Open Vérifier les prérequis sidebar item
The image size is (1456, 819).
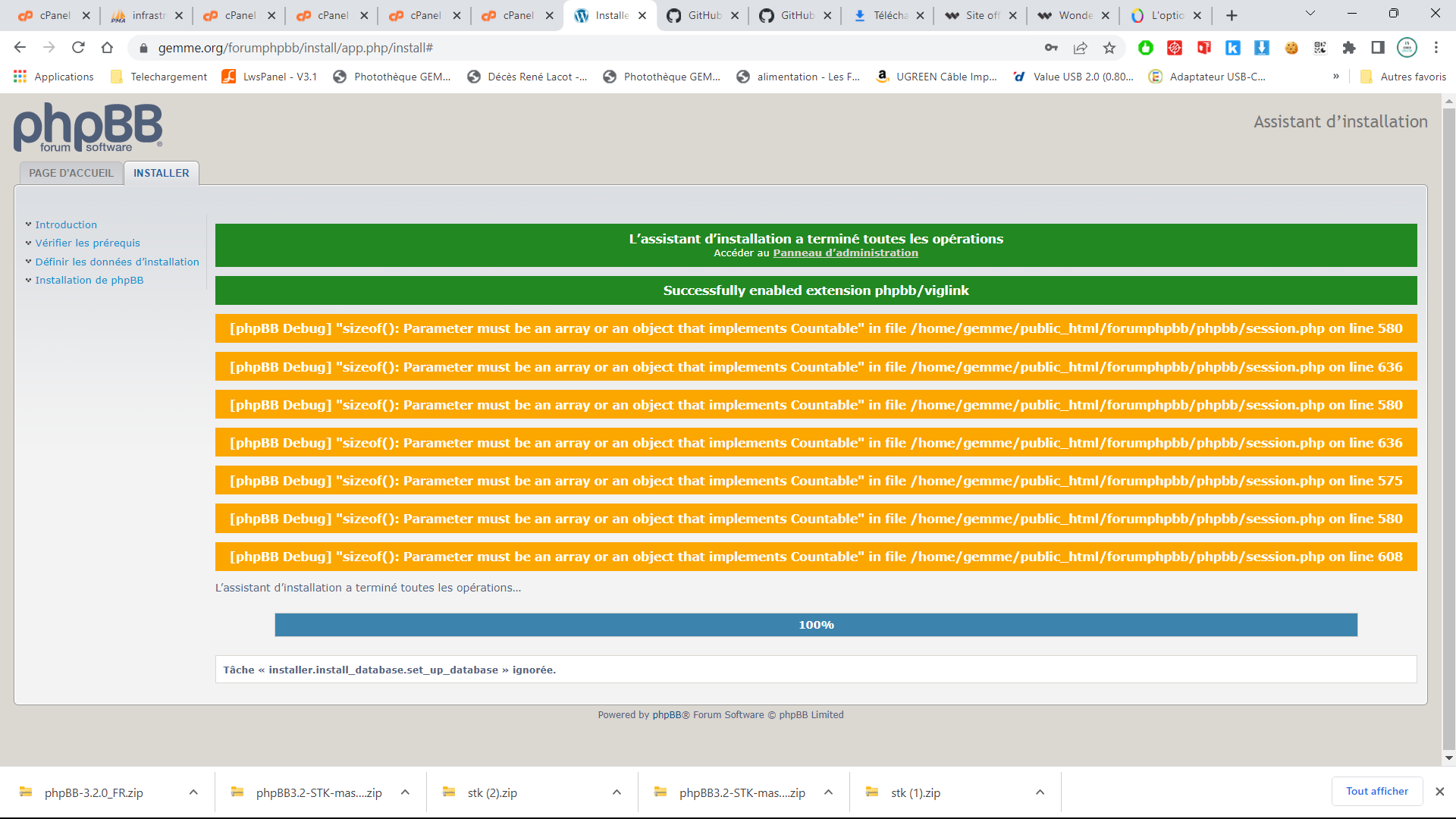[87, 243]
